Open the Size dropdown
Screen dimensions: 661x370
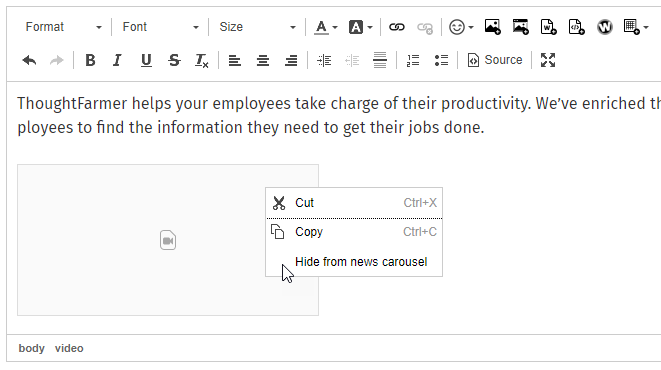coord(257,27)
